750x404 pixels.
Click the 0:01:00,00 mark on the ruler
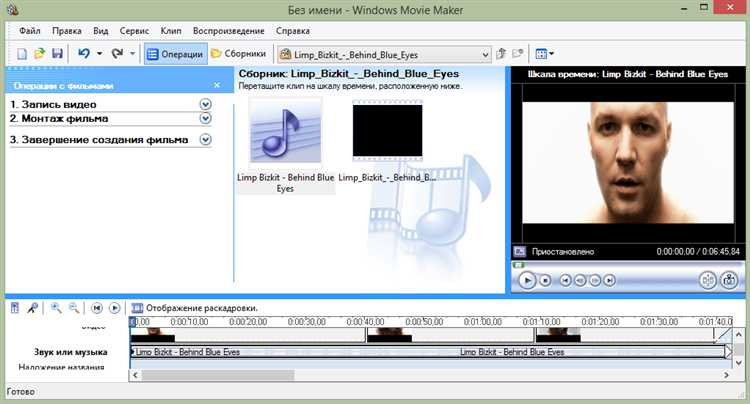(x=483, y=322)
